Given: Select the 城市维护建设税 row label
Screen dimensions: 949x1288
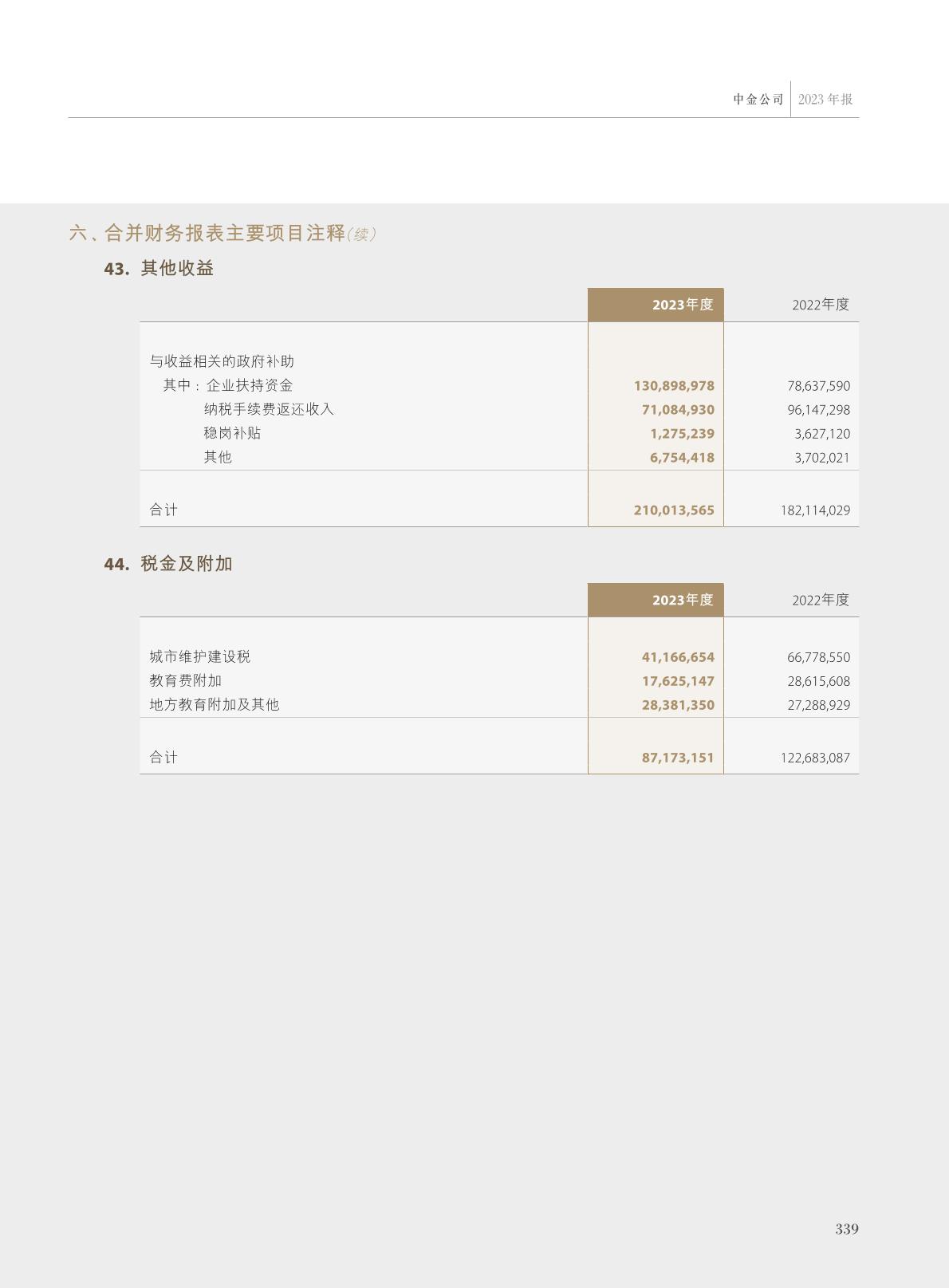Looking at the screenshot, I should (x=200, y=656).
